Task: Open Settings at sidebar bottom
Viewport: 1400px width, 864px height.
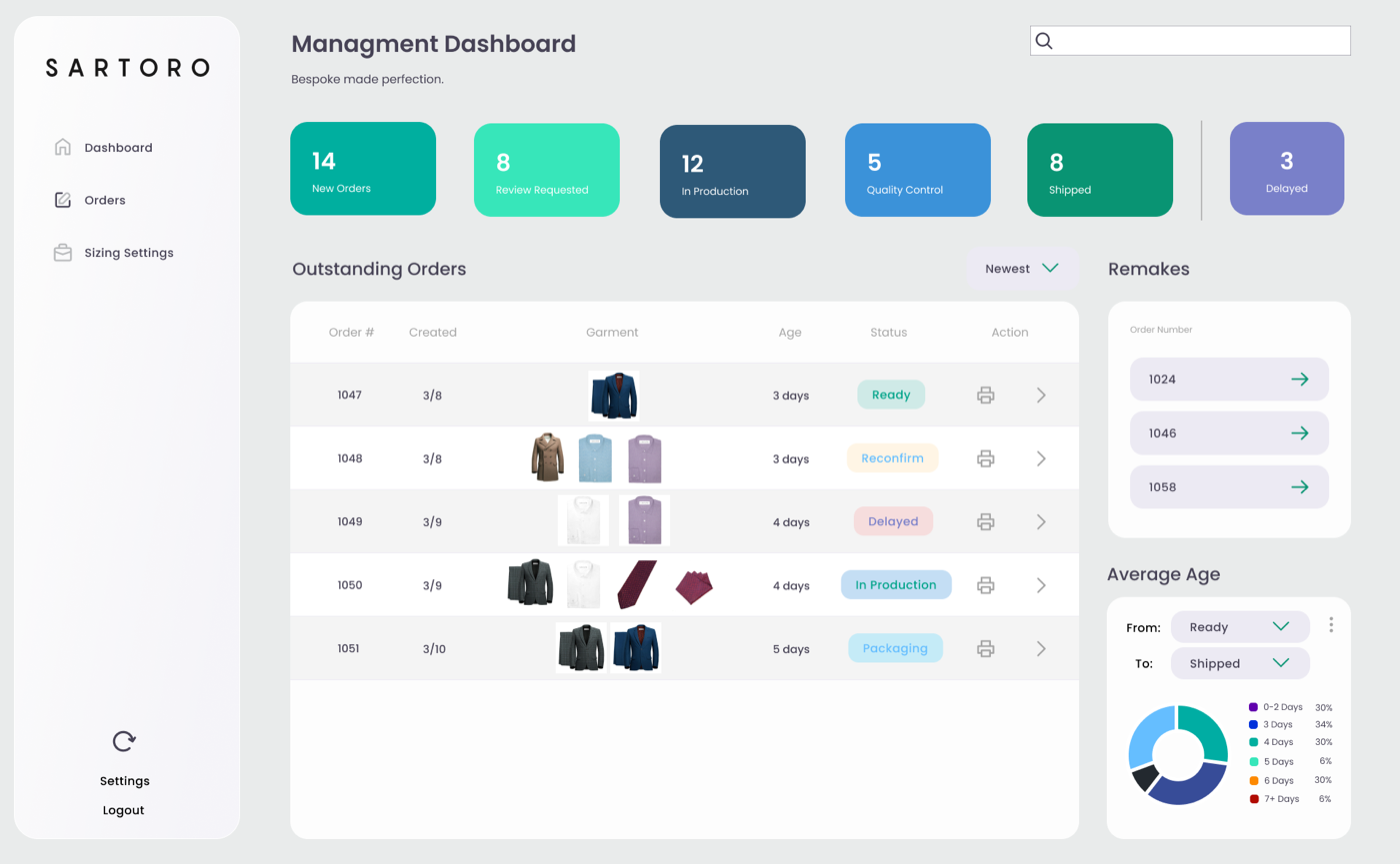Action: 125,781
